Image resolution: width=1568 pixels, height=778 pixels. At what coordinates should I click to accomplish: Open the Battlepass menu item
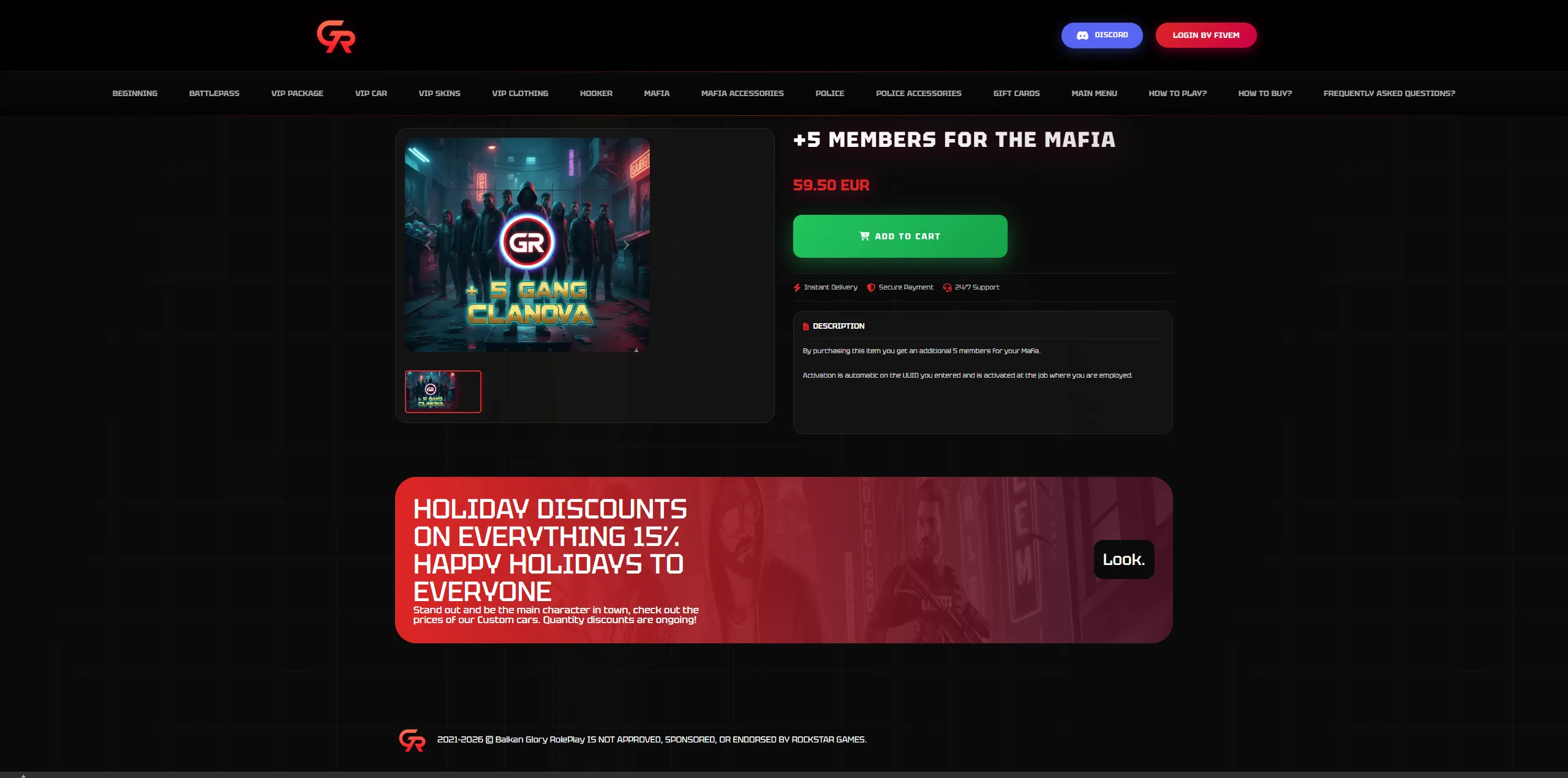[x=214, y=94]
